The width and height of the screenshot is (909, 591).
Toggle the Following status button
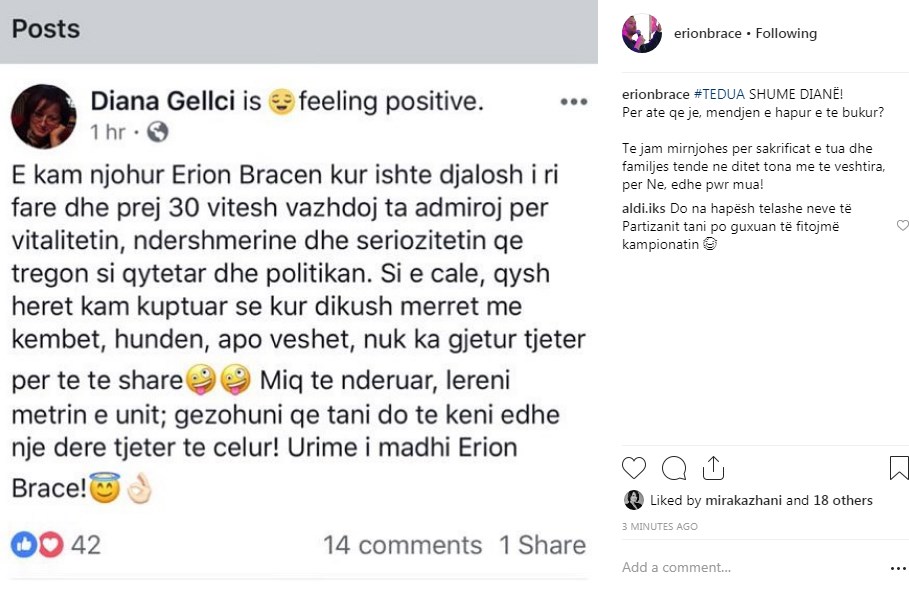[x=786, y=34]
